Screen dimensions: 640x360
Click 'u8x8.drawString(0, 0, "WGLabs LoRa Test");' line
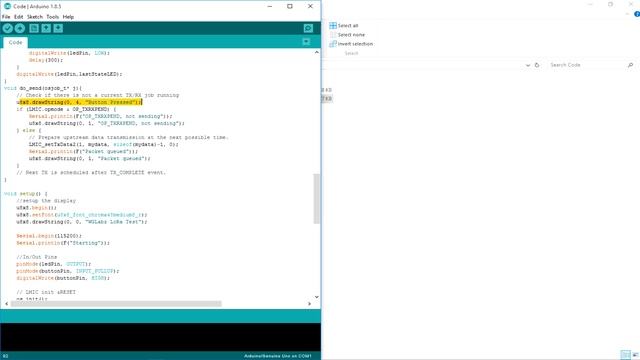click(x=82, y=222)
